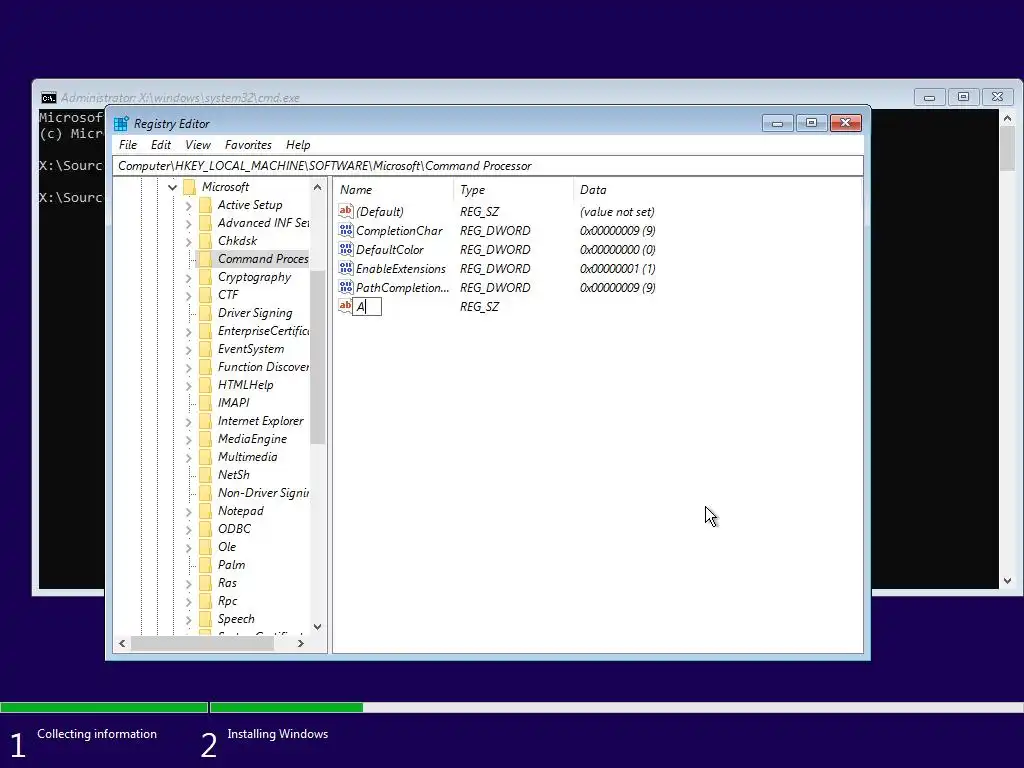Click the Microsoft folder icon in tree
1024x768 pixels.
point(189,187)
